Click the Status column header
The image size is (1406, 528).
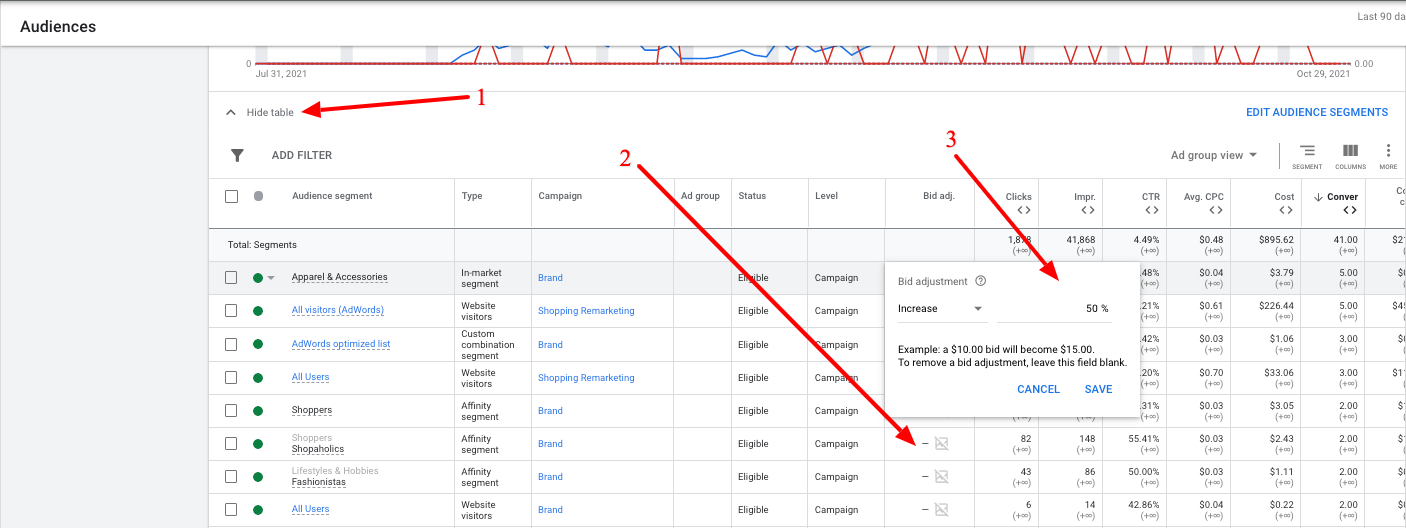click(x=752, y=196)
